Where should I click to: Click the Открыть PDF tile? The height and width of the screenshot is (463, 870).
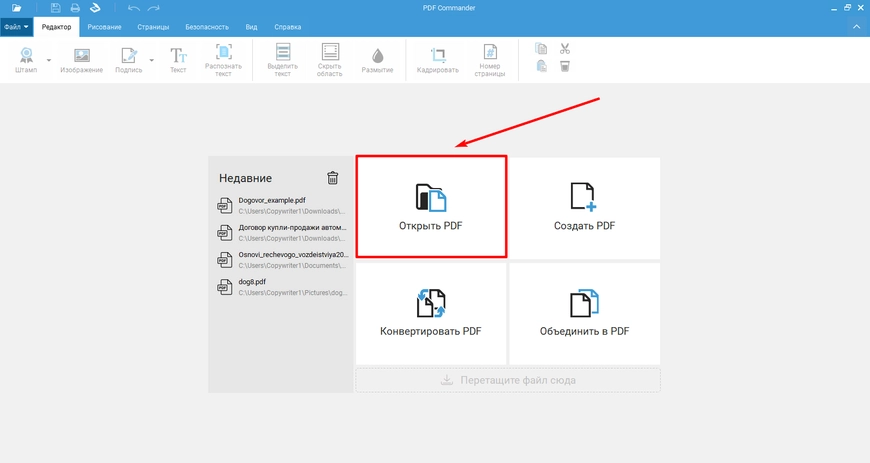tap(431, 207)
